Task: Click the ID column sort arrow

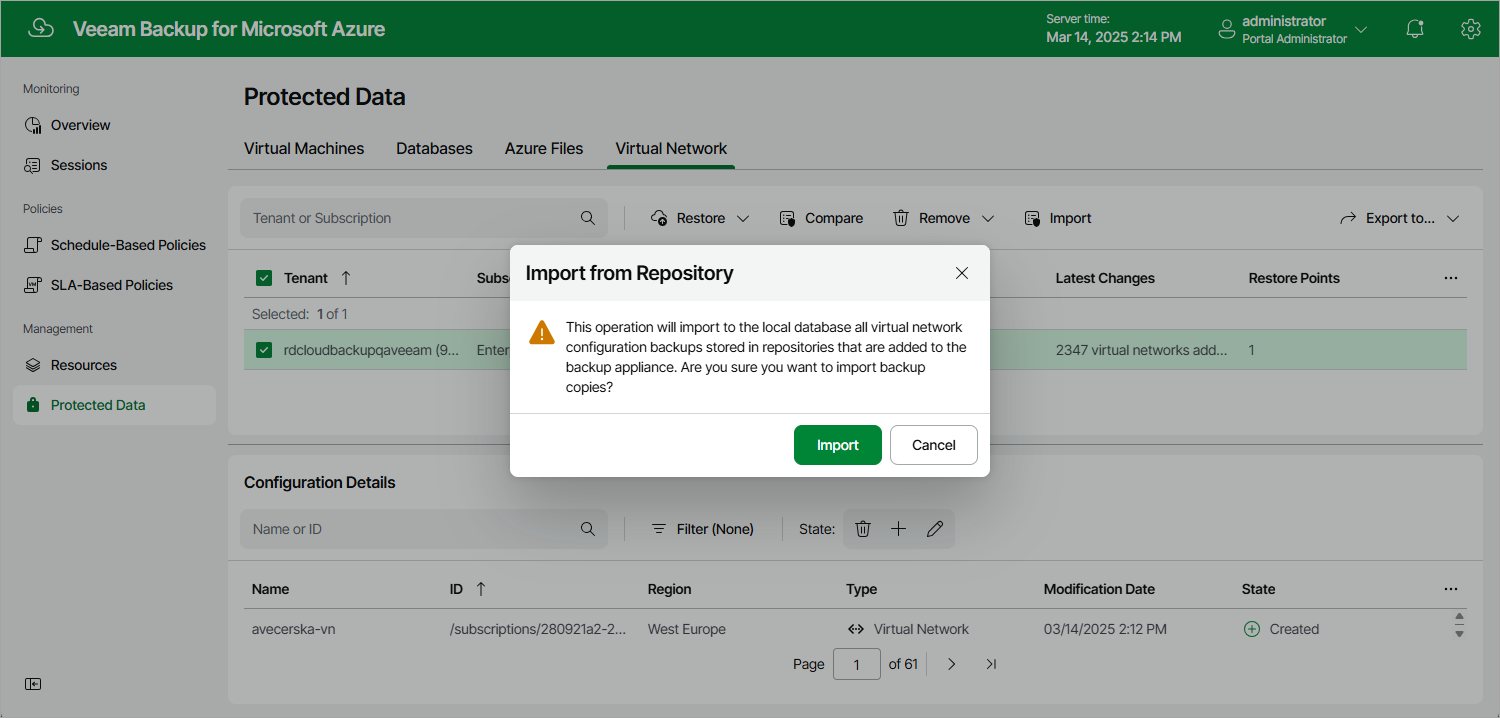Action: (x=481, y=589)
